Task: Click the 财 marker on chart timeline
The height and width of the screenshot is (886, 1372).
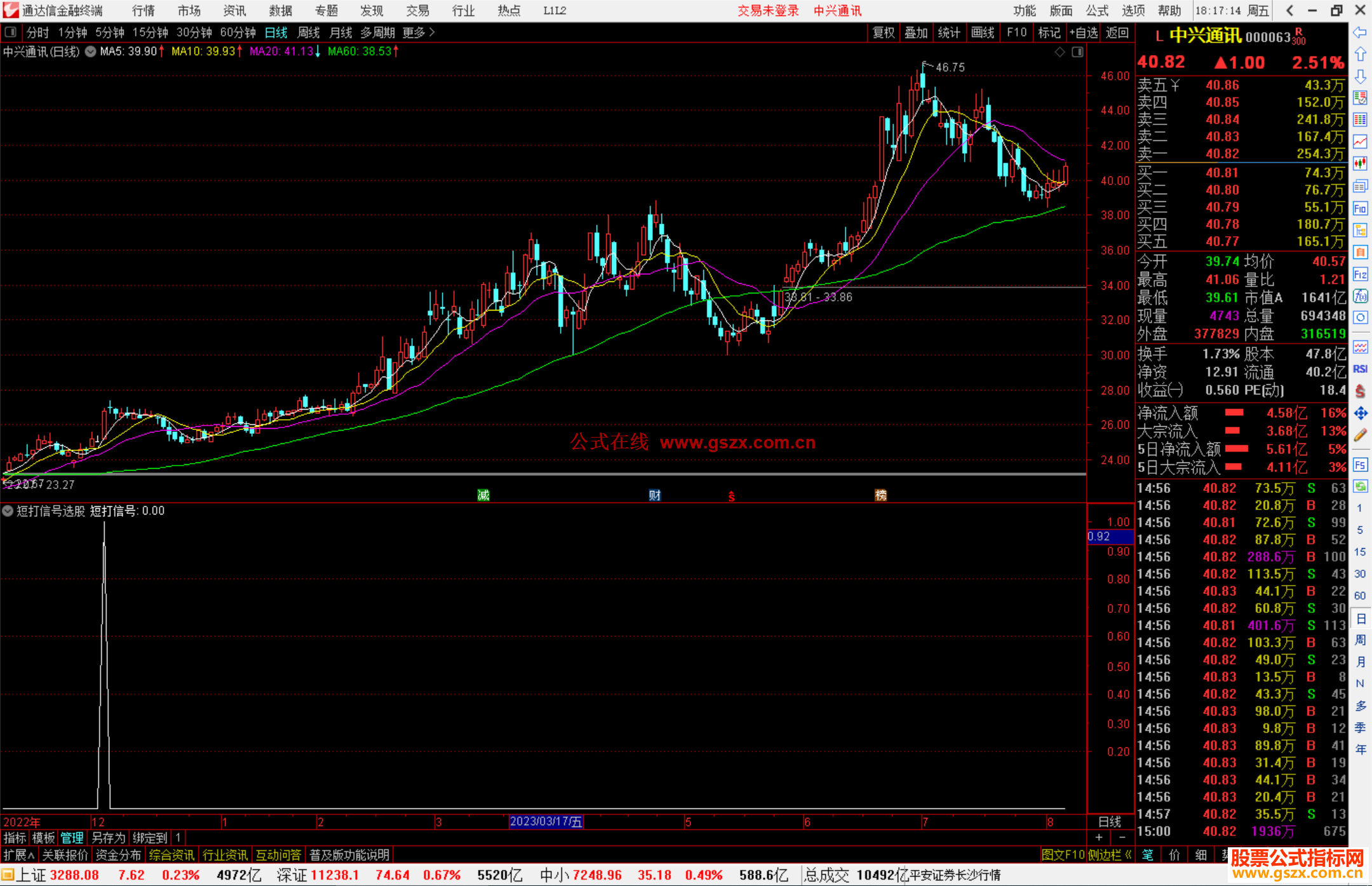Action: click(x=655, y=495)
